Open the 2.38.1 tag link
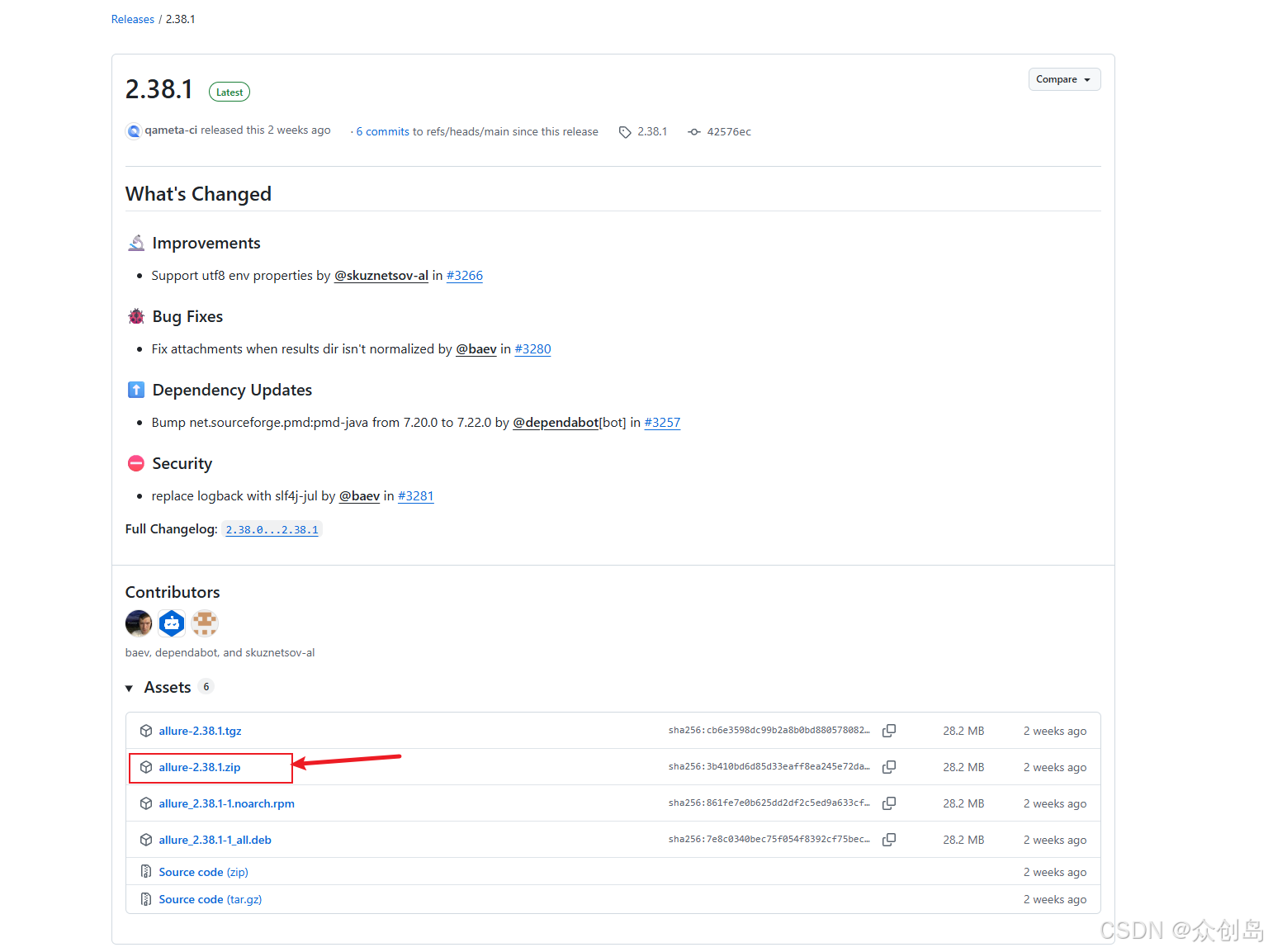The image size is (1268, 952). point(652,131)
